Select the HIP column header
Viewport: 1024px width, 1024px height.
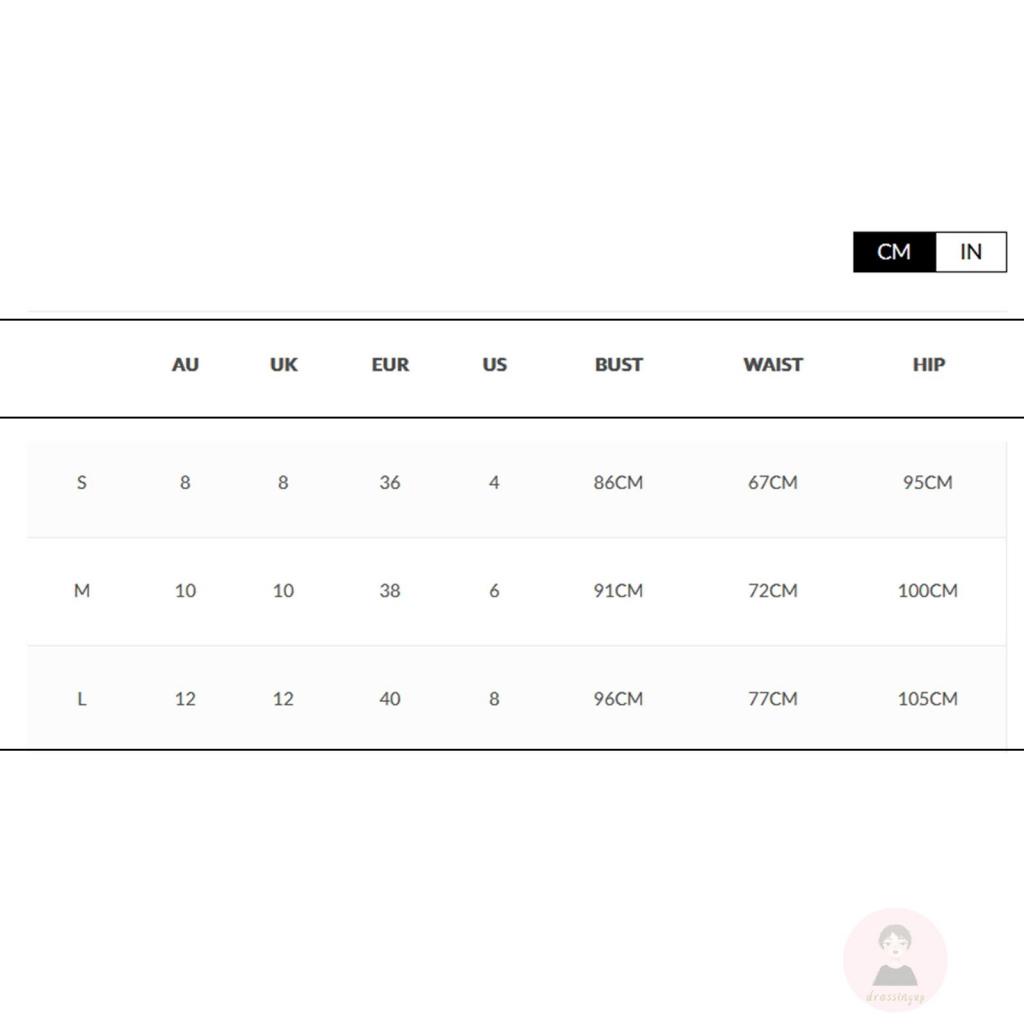pyautogui.click(x=928, y=365)
